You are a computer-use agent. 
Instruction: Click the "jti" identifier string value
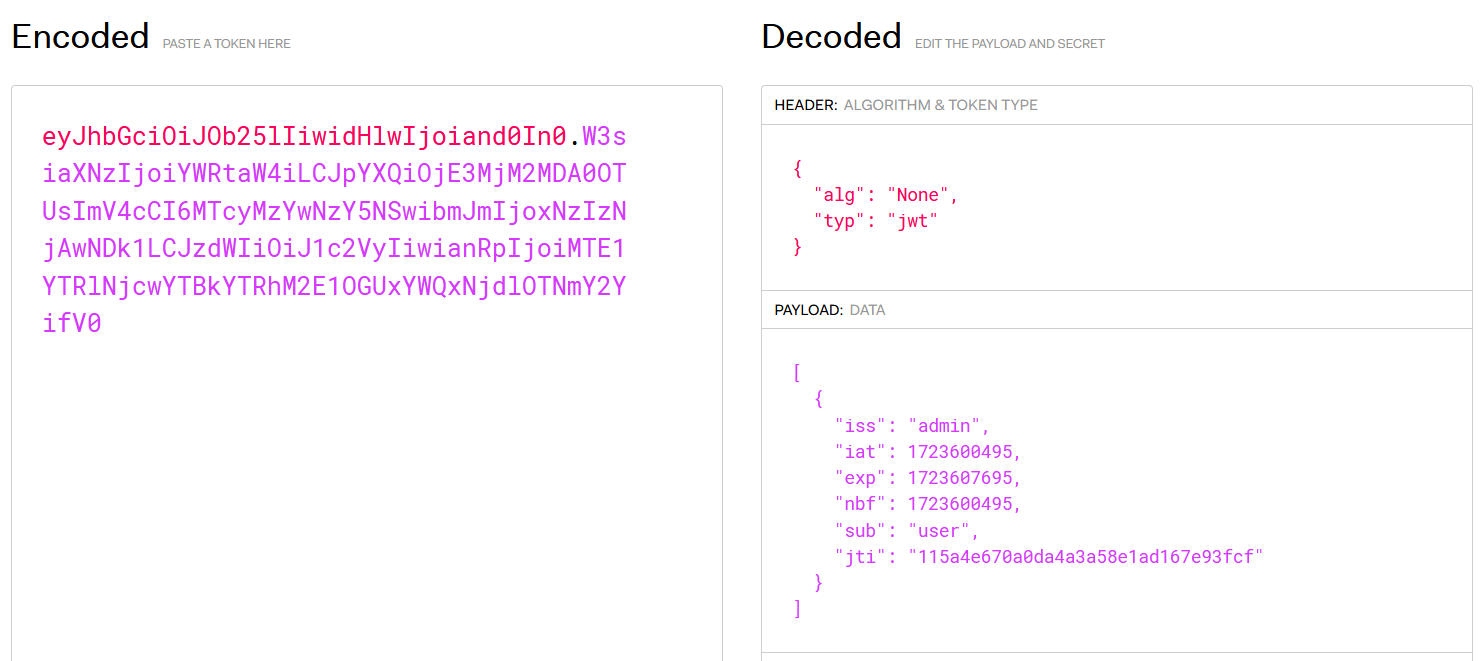(x=1085, y=556)
